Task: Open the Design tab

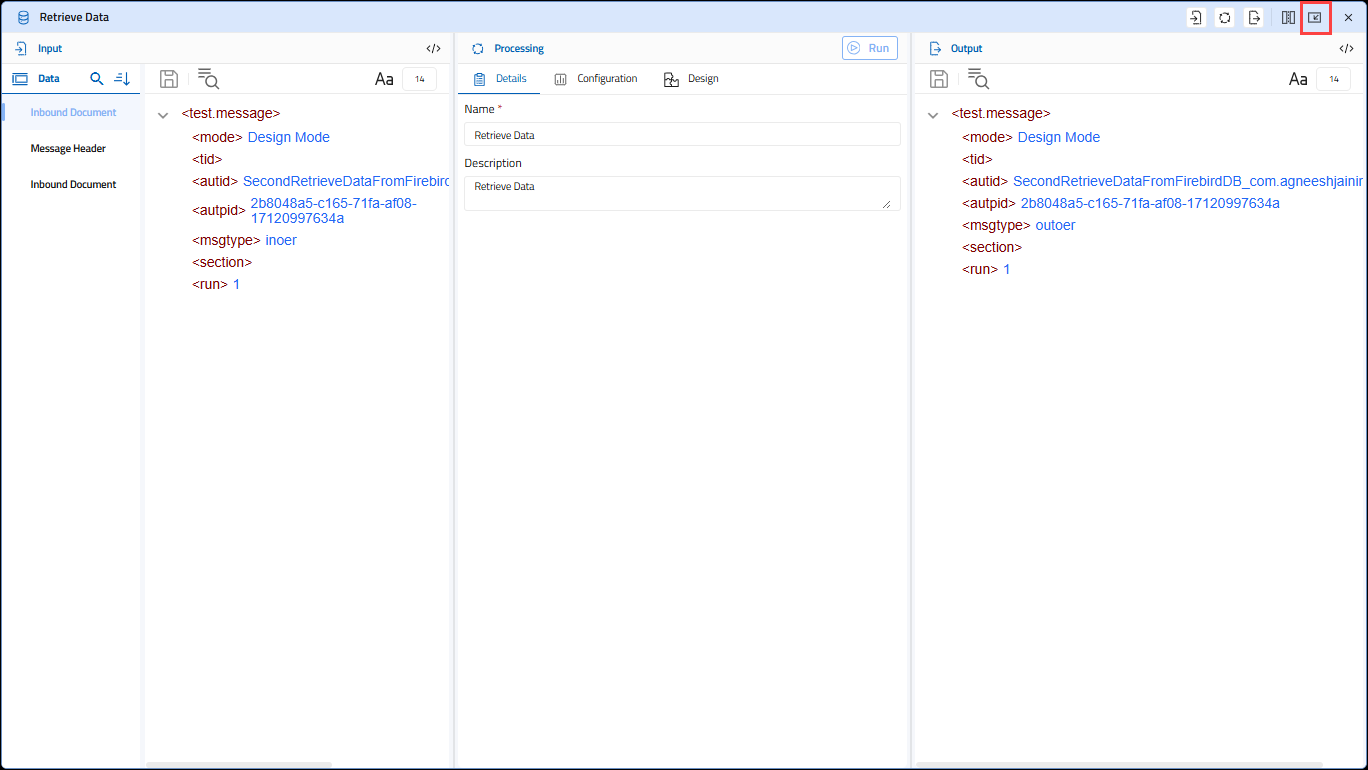Action: 691,79
